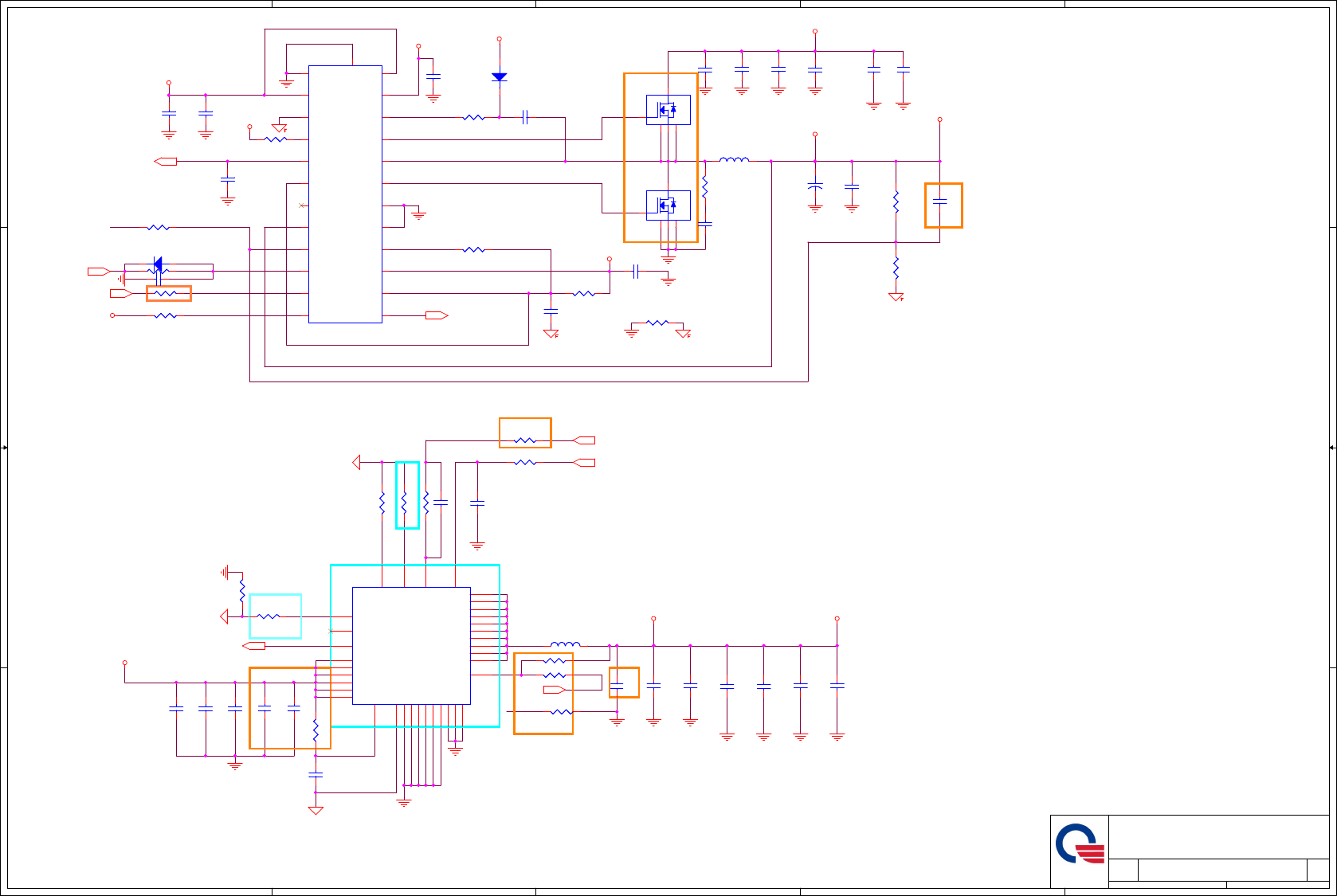Select the port symbol between resistors in orange highlight
Screen dimensions: 1337x896
pos(555,690)
